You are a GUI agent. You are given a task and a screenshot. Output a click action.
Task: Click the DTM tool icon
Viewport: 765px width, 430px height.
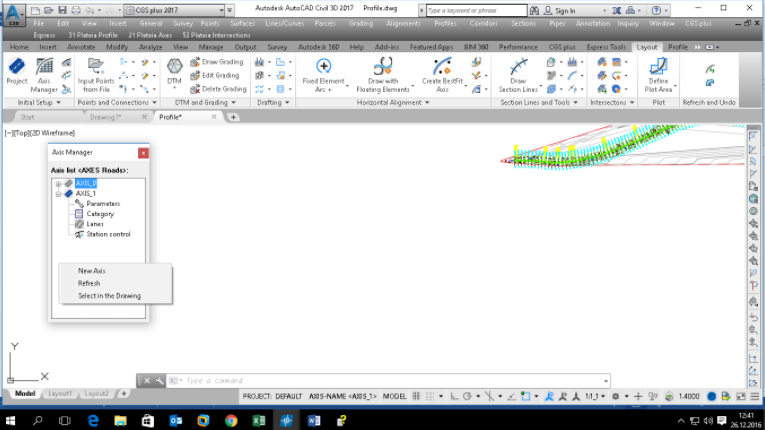174,74
